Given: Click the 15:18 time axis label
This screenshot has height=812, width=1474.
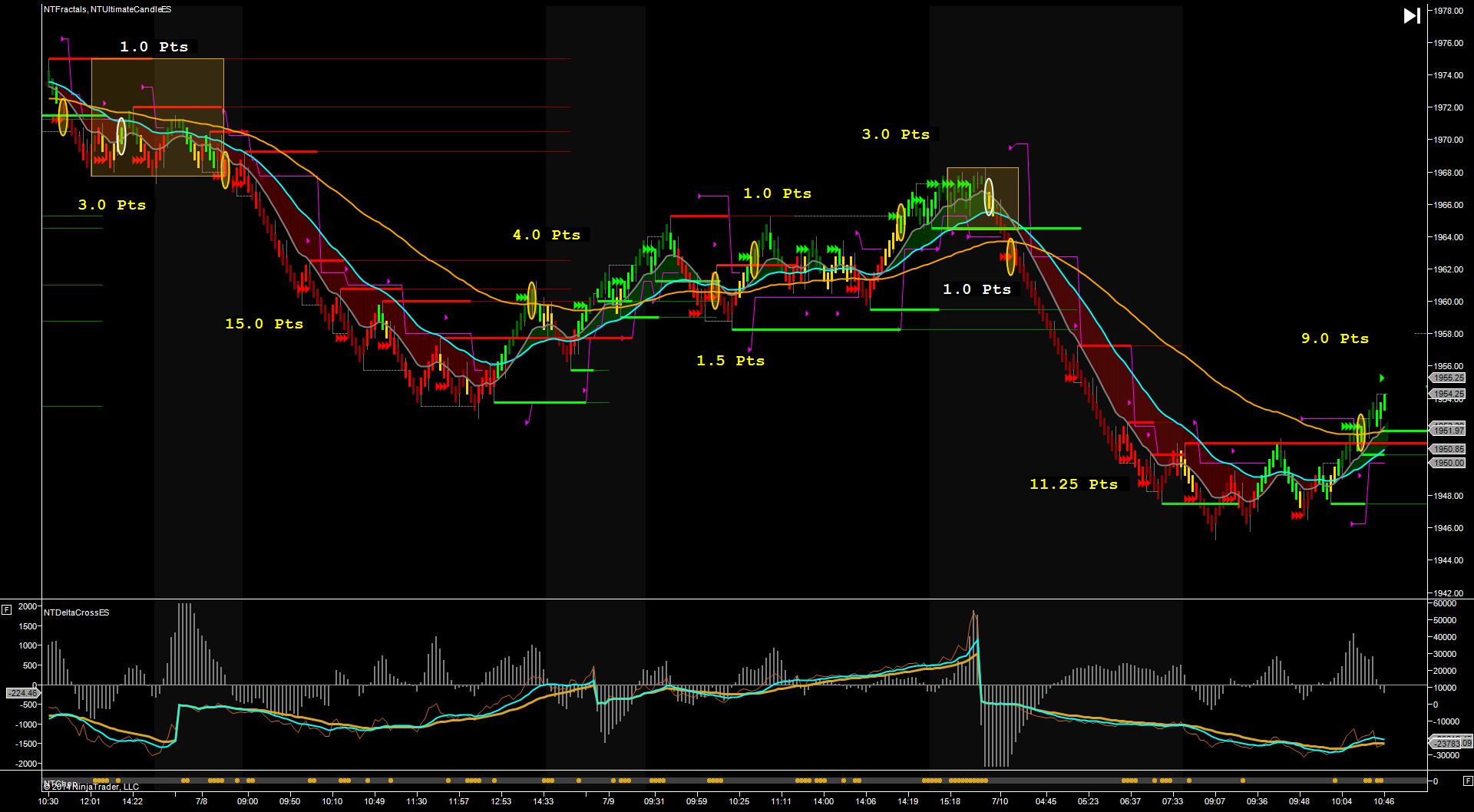Looking at the screenshot, I should [x=950, y=801].
